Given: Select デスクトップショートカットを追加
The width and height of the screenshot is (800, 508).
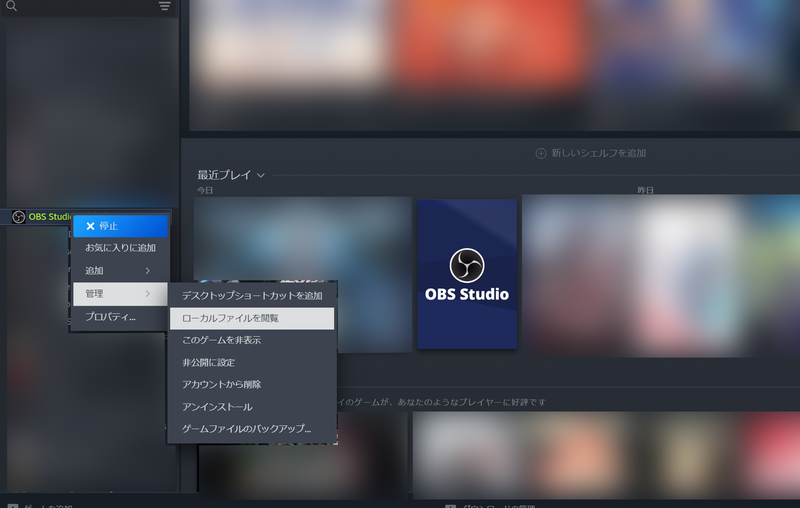Looking at the screenshot, I should pos(252,296).
